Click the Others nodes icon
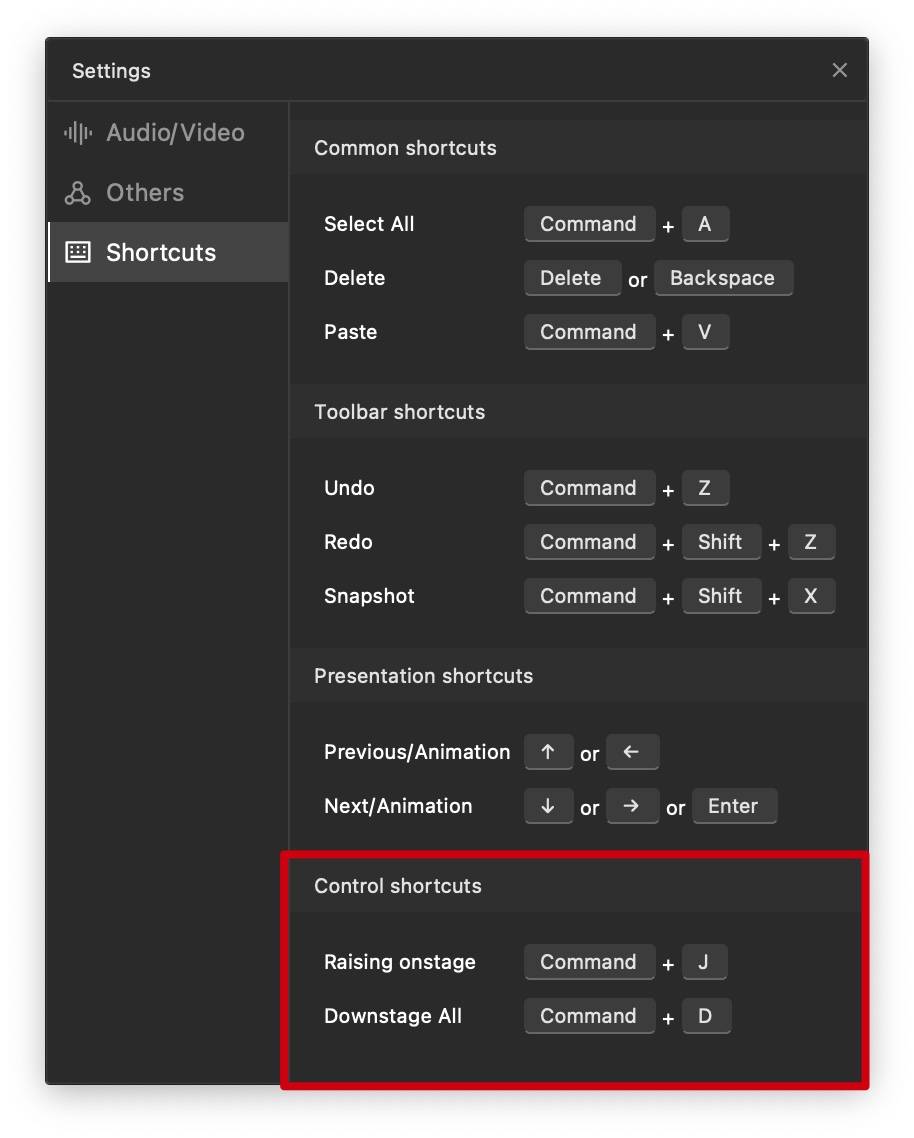This screenshot has width=914, height=1138. (x=78, y=193)
